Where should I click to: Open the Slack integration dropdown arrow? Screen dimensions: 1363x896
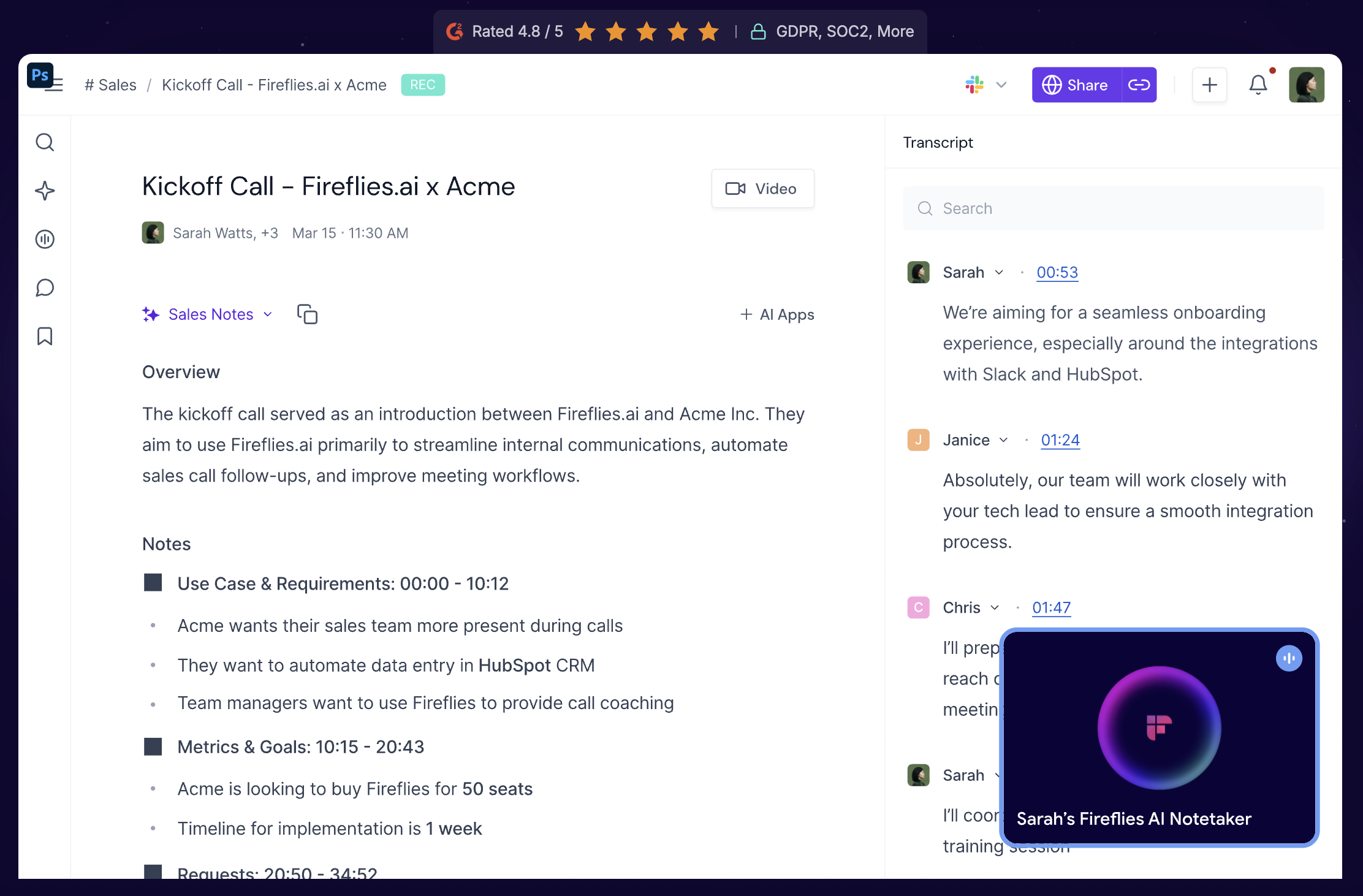[1001, 85]
